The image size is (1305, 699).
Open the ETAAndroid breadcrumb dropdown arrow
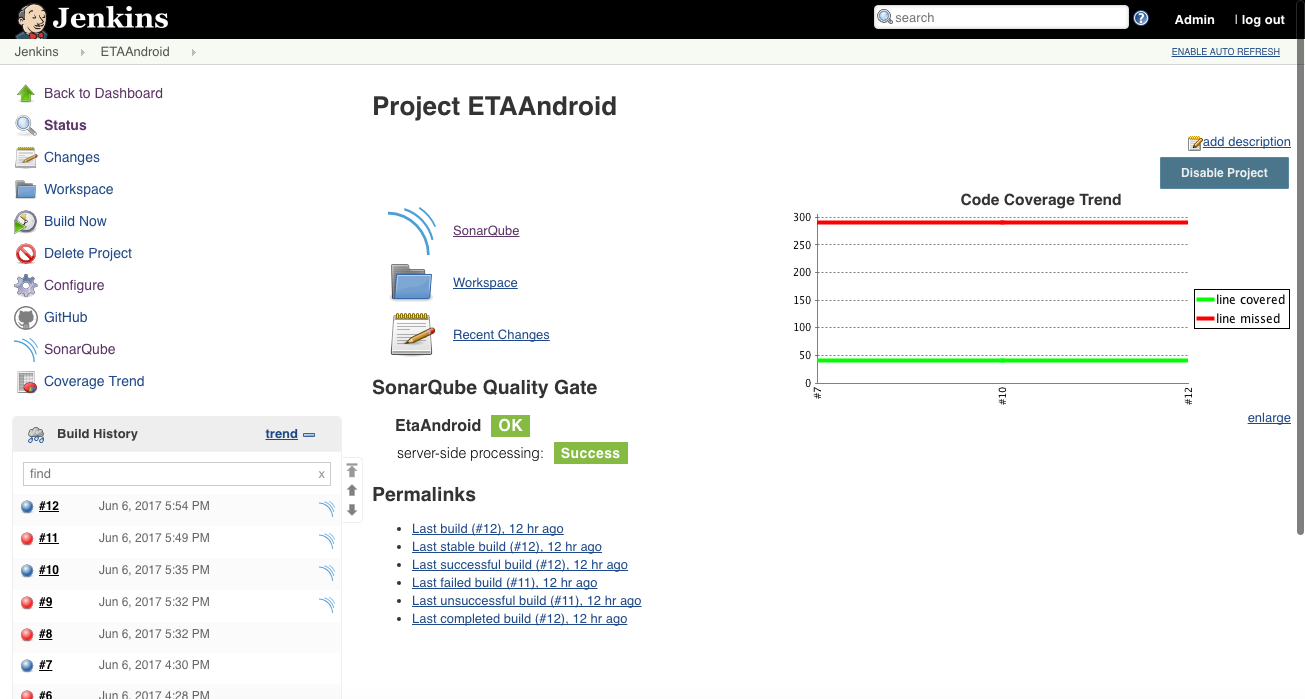point(193,52)
